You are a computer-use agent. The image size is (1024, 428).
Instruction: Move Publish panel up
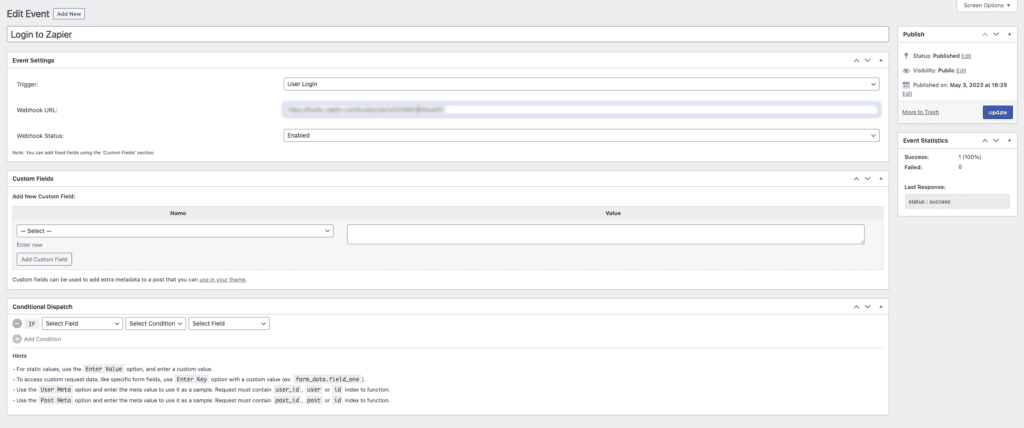pyautogui.click(x=985, y=34)
